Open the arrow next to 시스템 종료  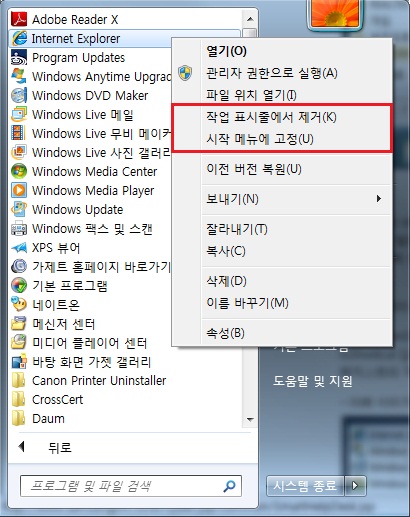pyautogui.click(x=355, y=486)
